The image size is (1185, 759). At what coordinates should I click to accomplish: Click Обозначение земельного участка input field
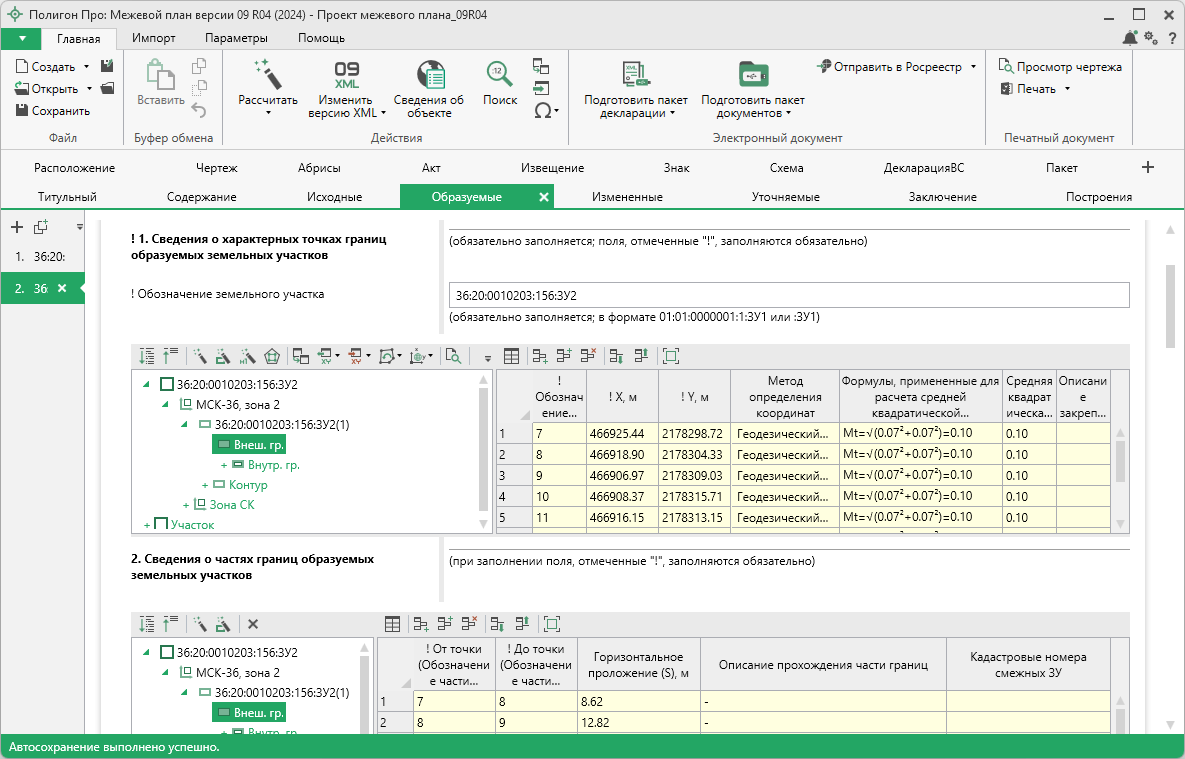pos(788,295)
